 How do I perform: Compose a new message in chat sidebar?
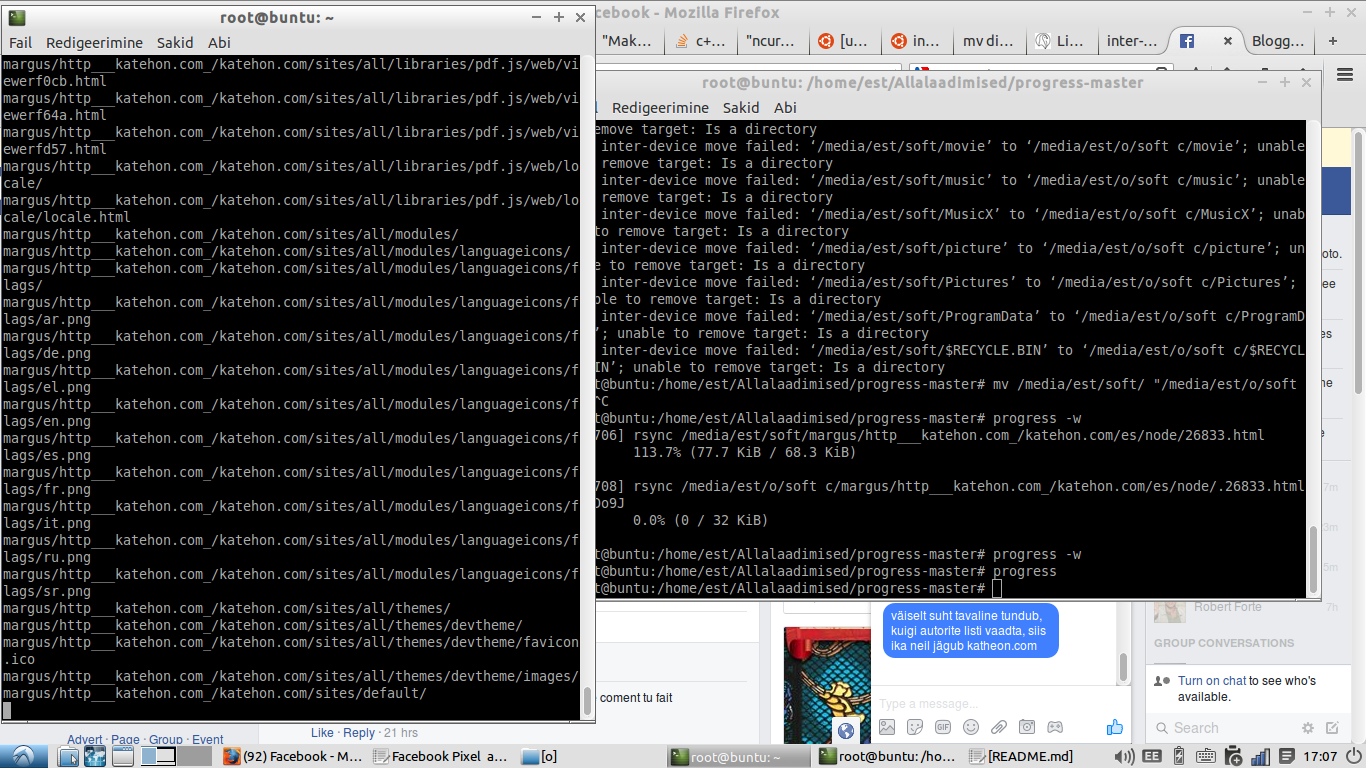pyautogui.click(x=1332, y=728)
